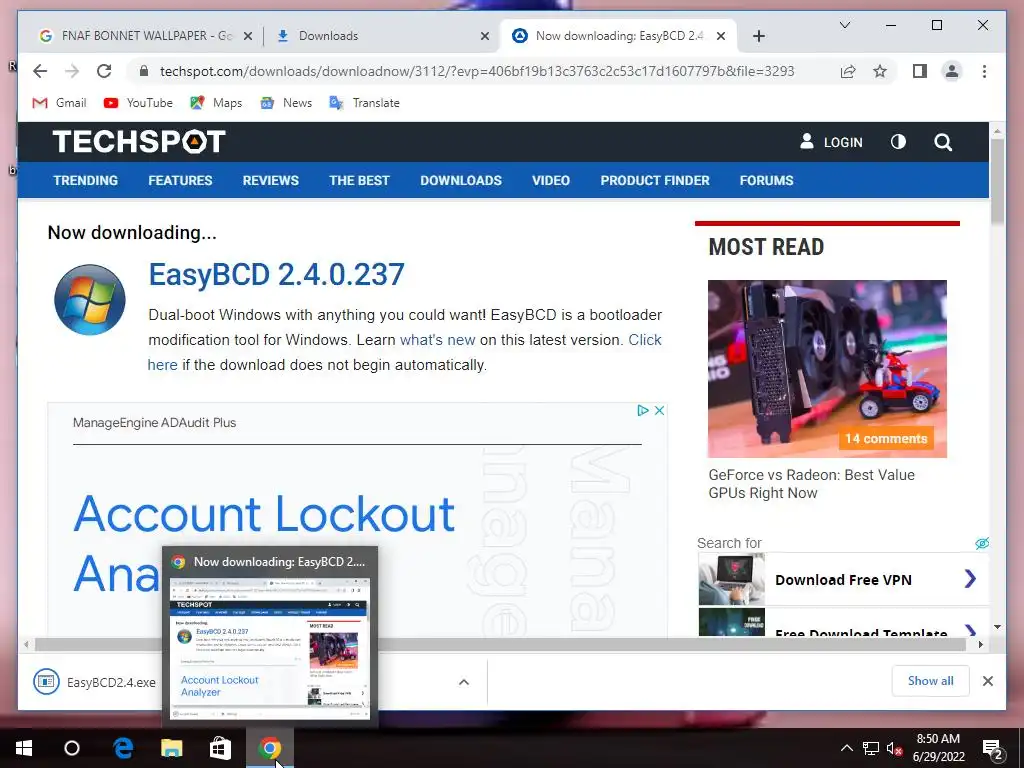Close the FNAF BONNET WALLPAPER tab
Screen dimensions: 1024x768
tap(248, 36)
